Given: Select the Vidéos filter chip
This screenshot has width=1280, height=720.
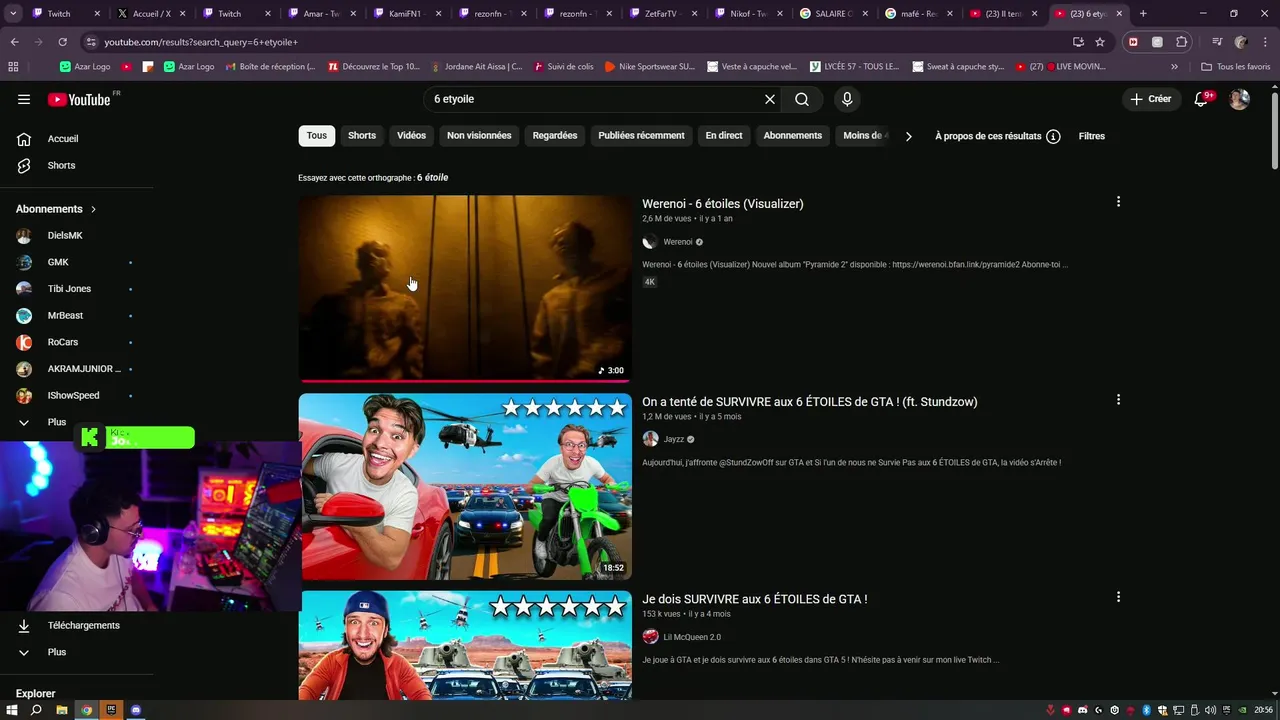Looking at the screenshot, I should (x=411, y=136).
